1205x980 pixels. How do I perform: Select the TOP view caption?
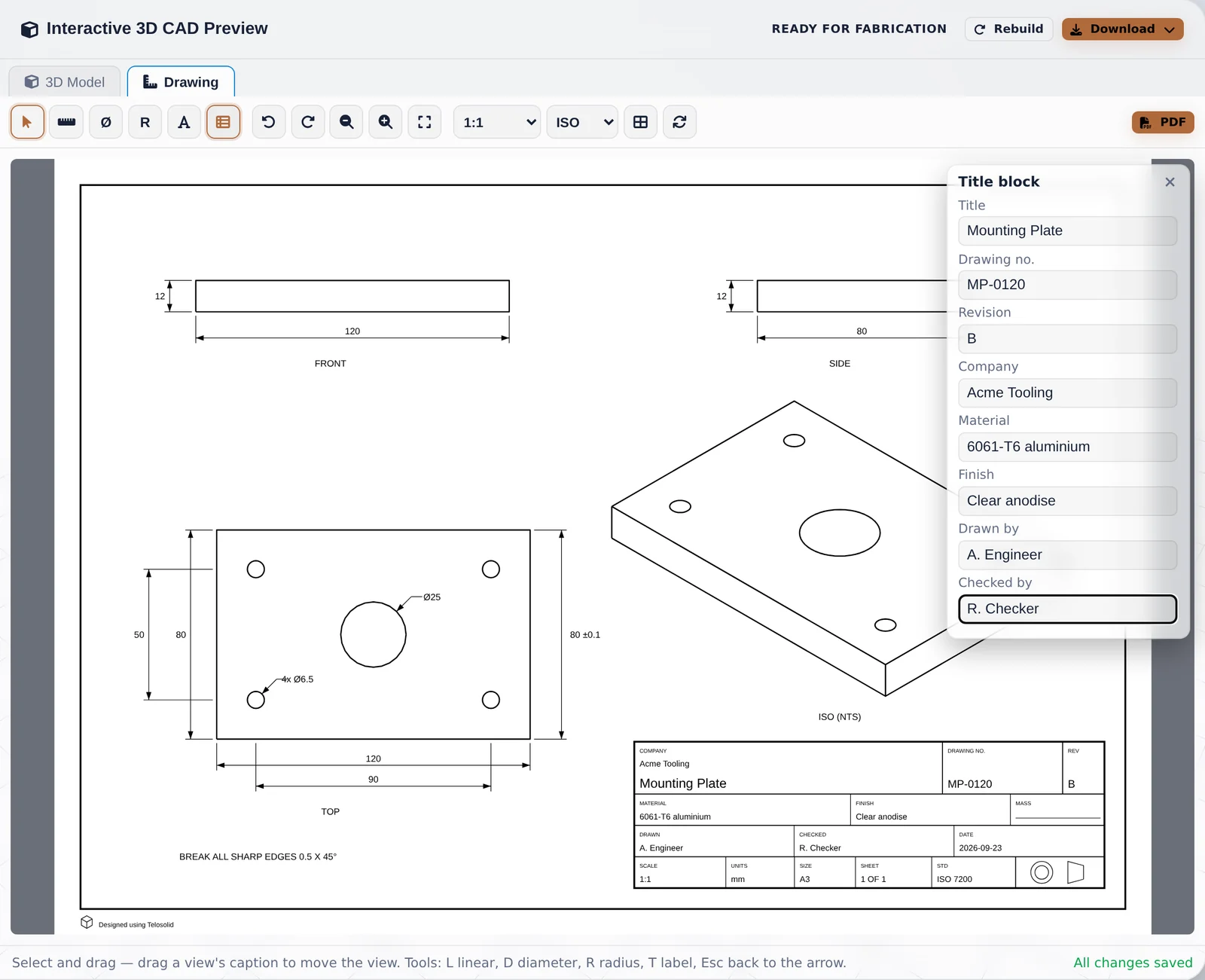pyautogui.click(x=331, y=811)
